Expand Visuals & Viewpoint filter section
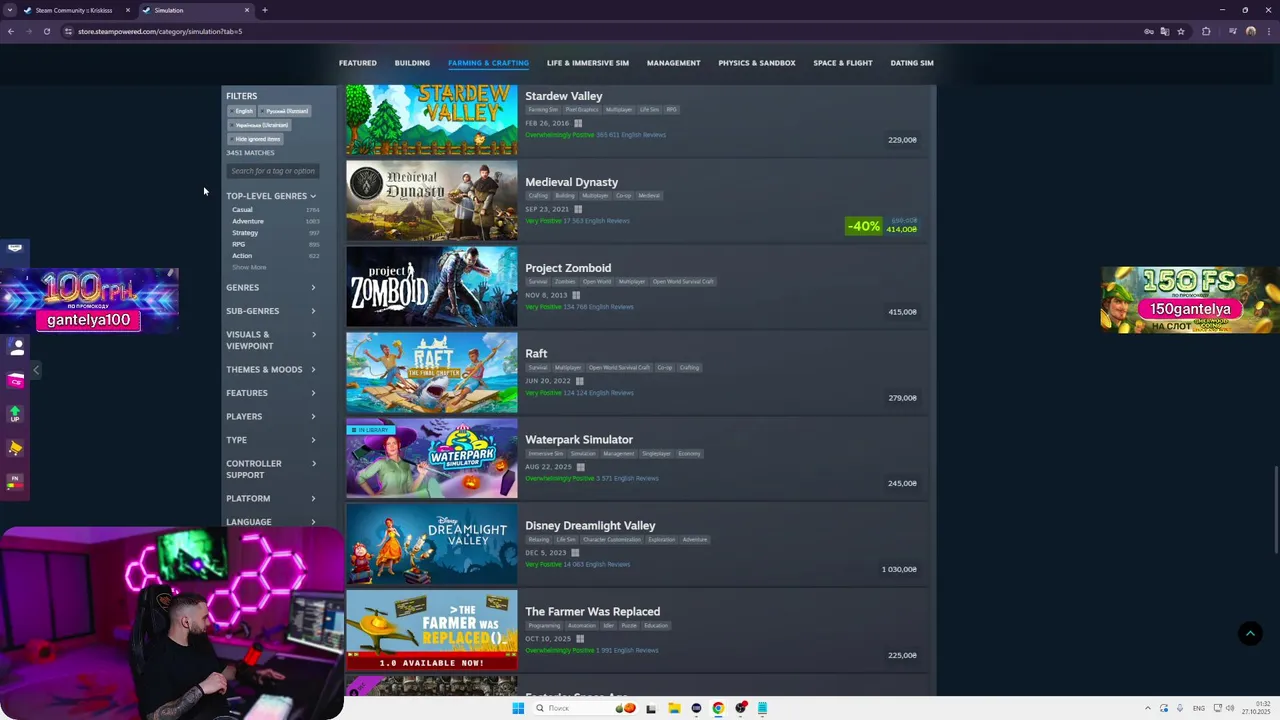This screenshot has height=720, width=1280. (x=271, y=340)
